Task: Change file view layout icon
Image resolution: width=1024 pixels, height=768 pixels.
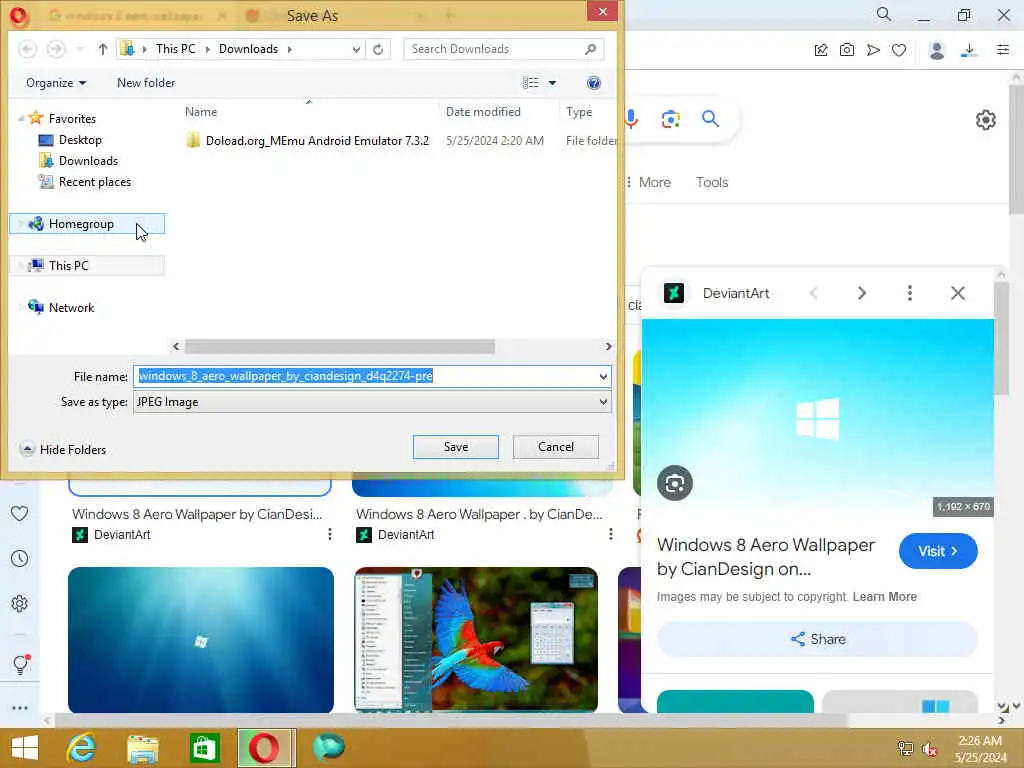Action: click(x=531, y=83)
